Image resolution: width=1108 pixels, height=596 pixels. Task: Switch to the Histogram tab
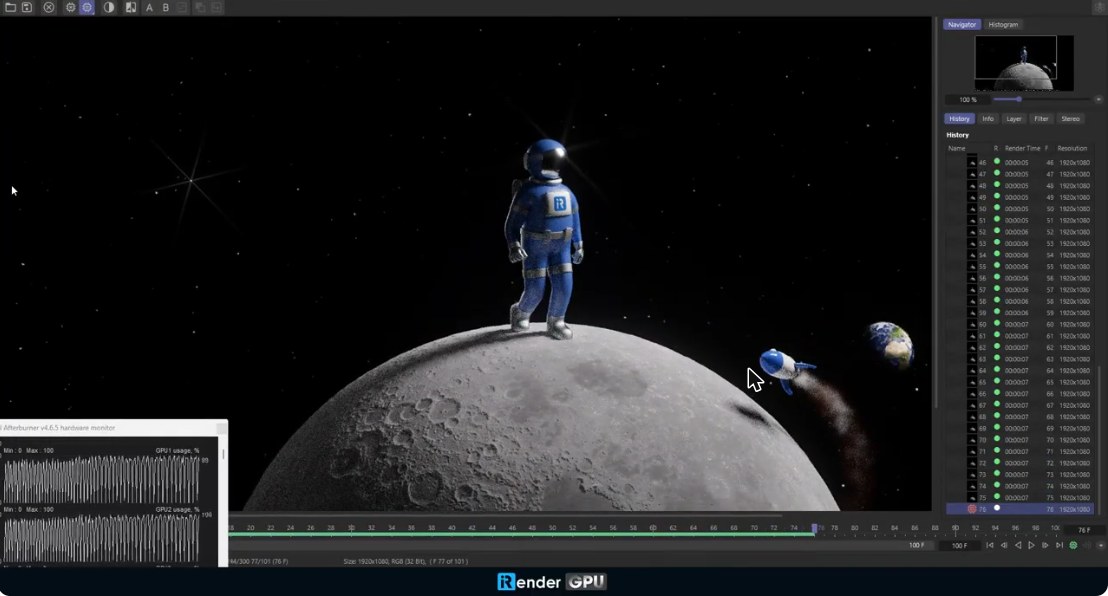1003,24
